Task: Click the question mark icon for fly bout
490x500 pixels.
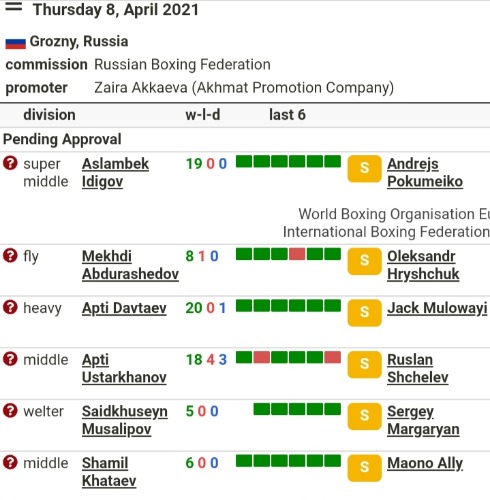Action: [10, 256]
